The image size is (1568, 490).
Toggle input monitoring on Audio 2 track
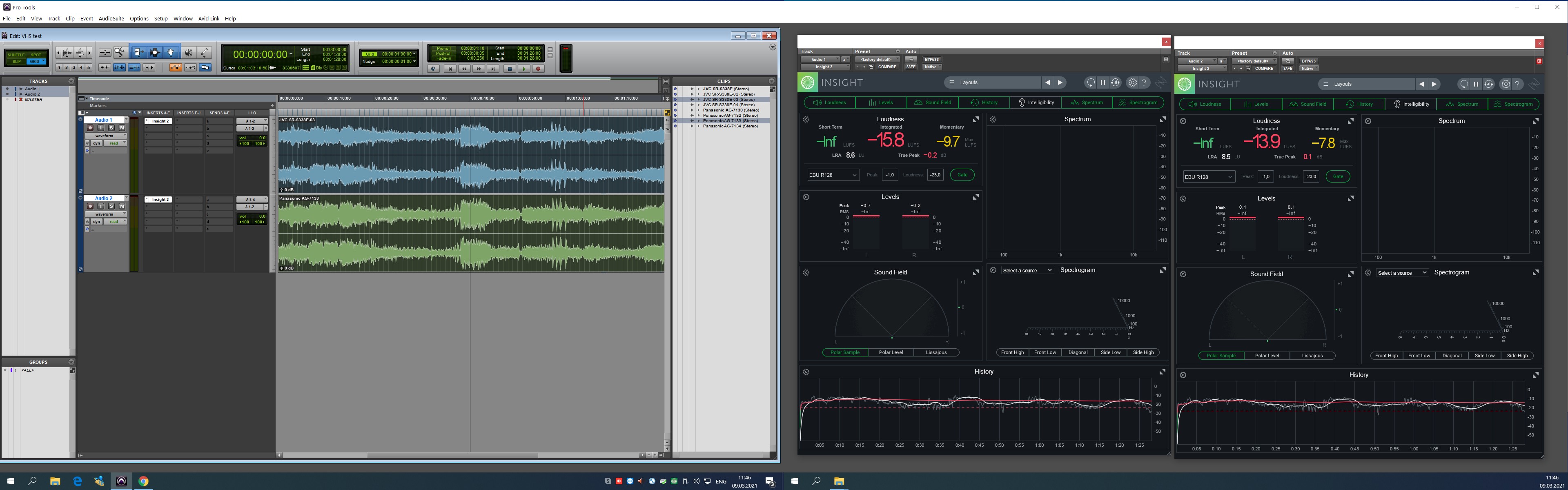[101, 206]
